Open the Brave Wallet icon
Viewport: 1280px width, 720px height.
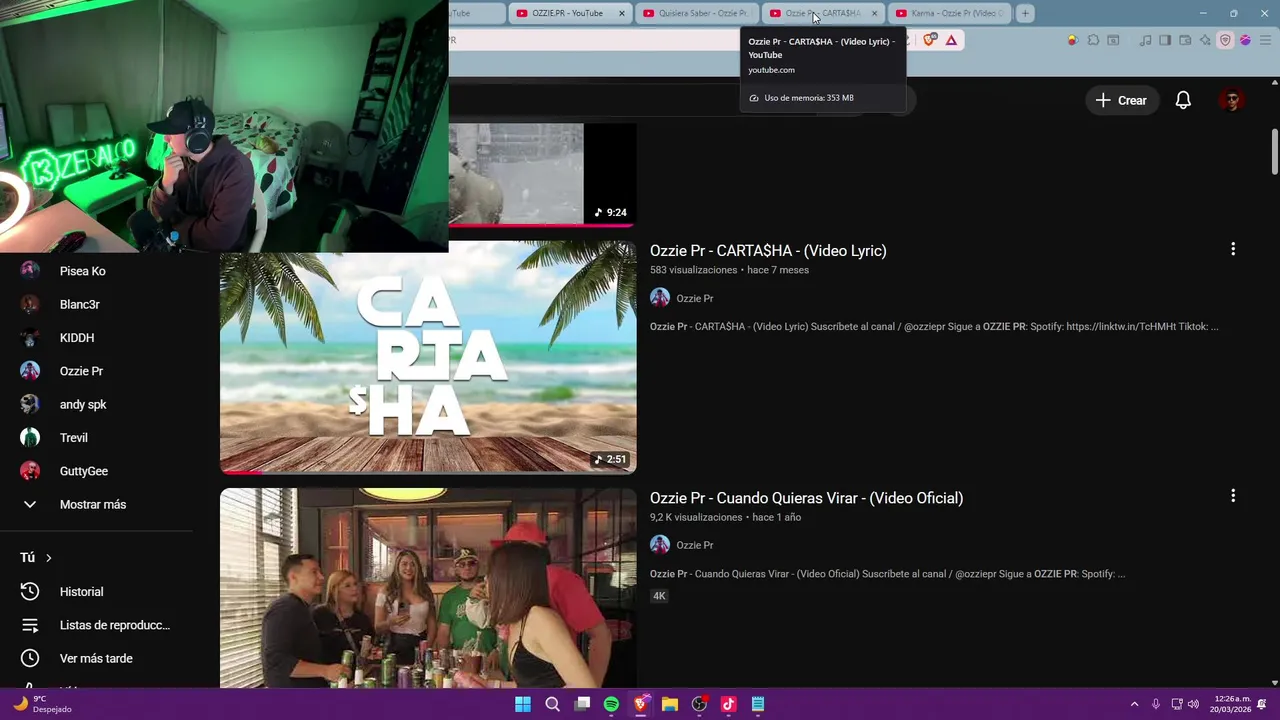1185,40
